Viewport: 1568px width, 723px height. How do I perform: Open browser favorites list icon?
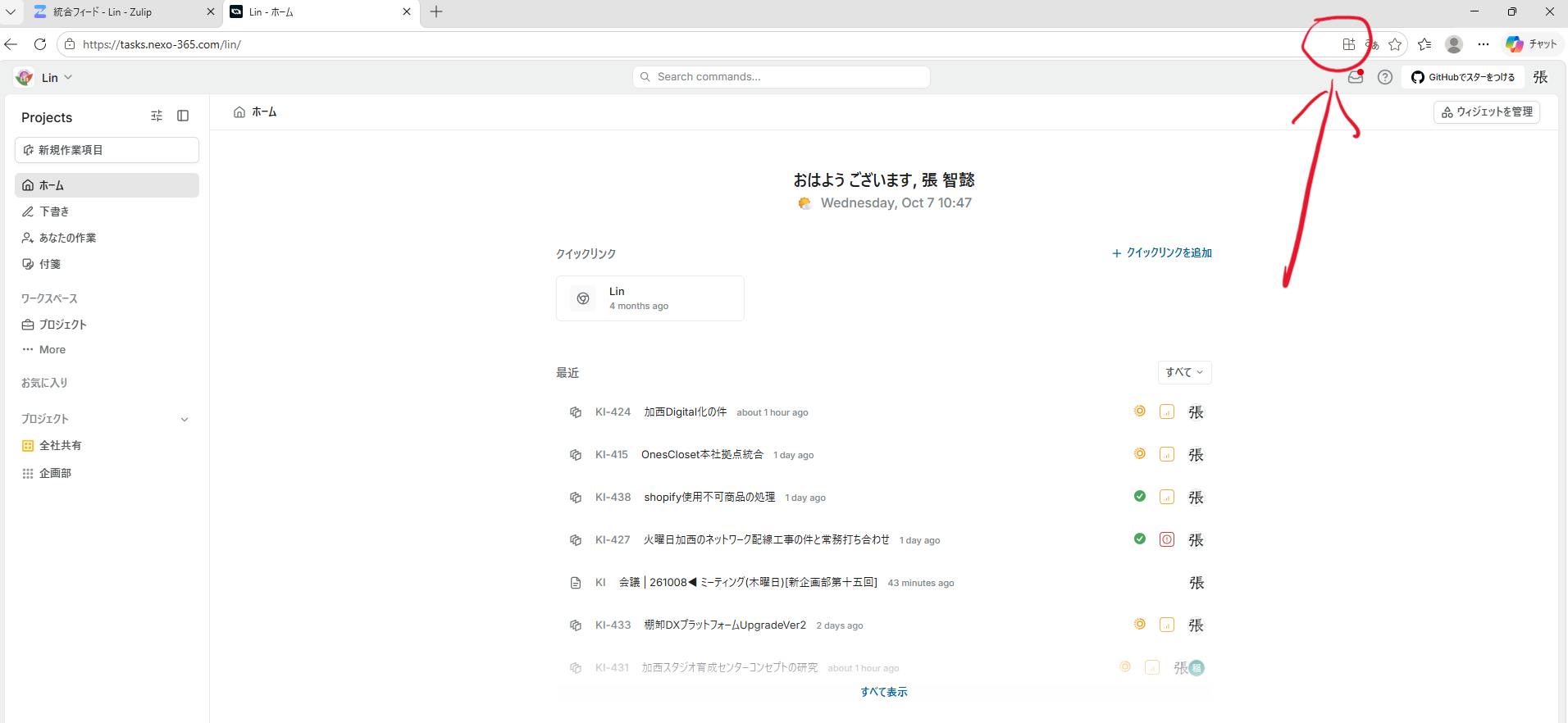pos(1424,44)
